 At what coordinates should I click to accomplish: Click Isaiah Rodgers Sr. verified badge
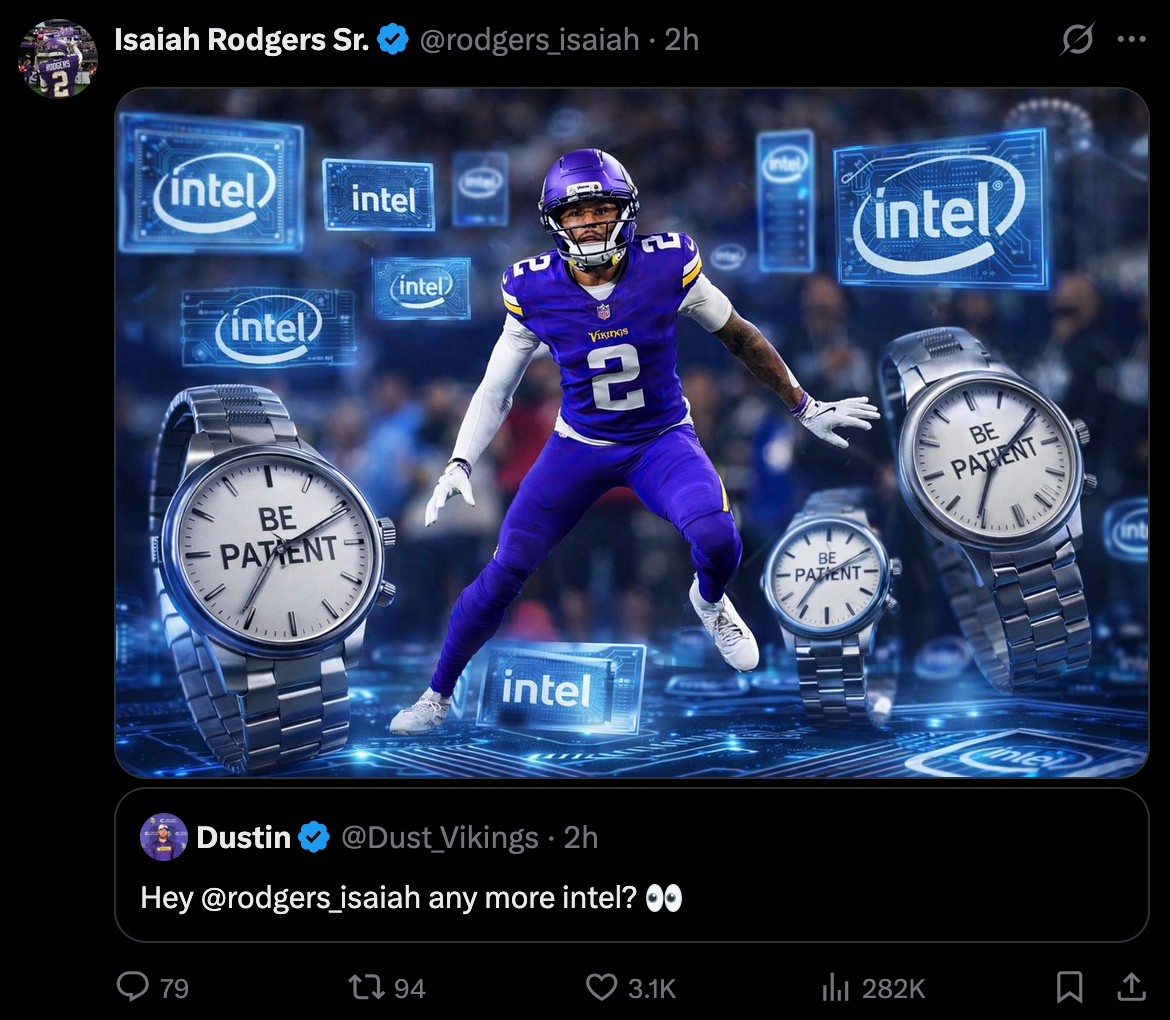[392, 40]
